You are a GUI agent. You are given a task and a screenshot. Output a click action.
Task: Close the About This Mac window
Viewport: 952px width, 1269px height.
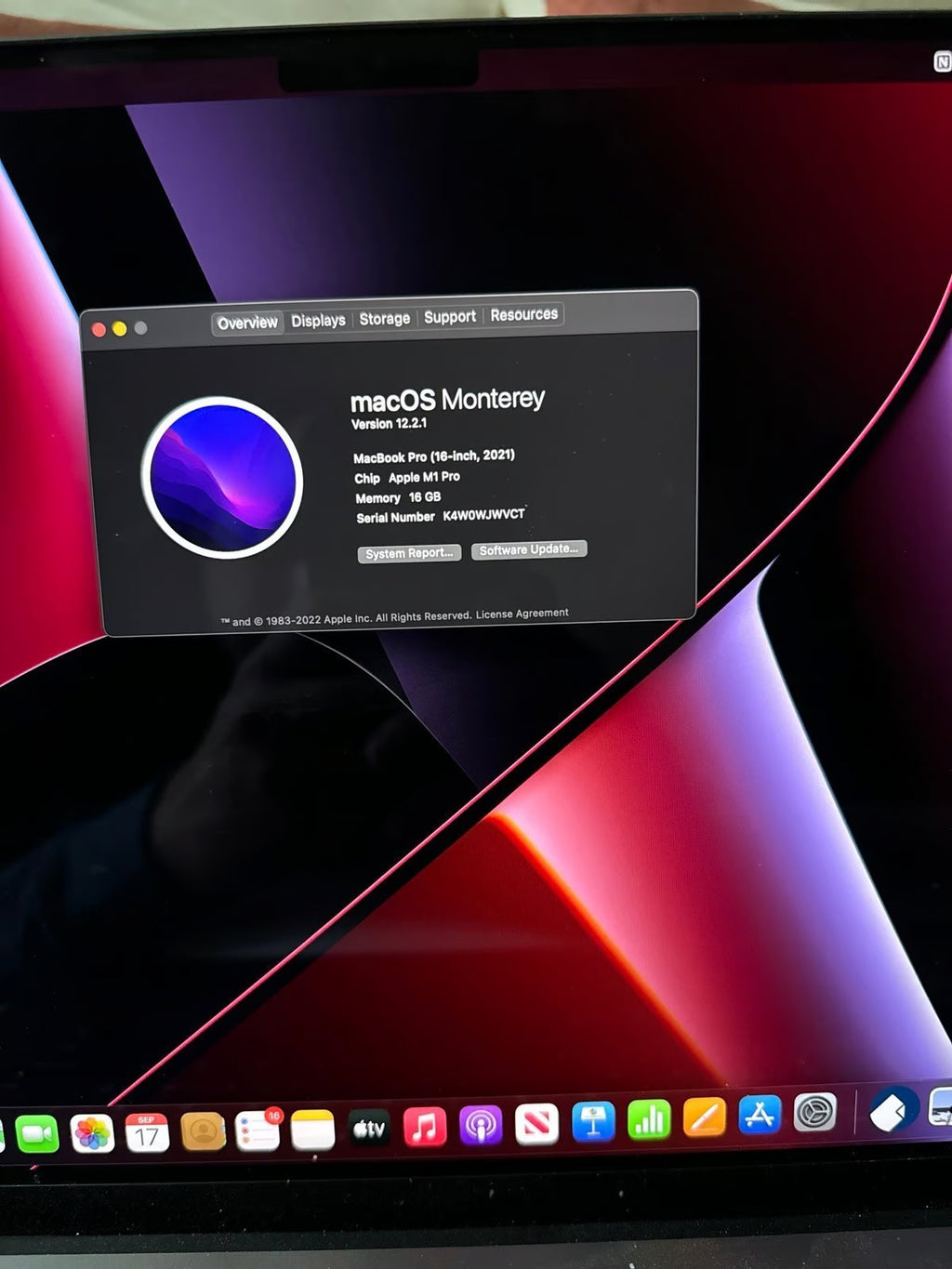point(99,329)
